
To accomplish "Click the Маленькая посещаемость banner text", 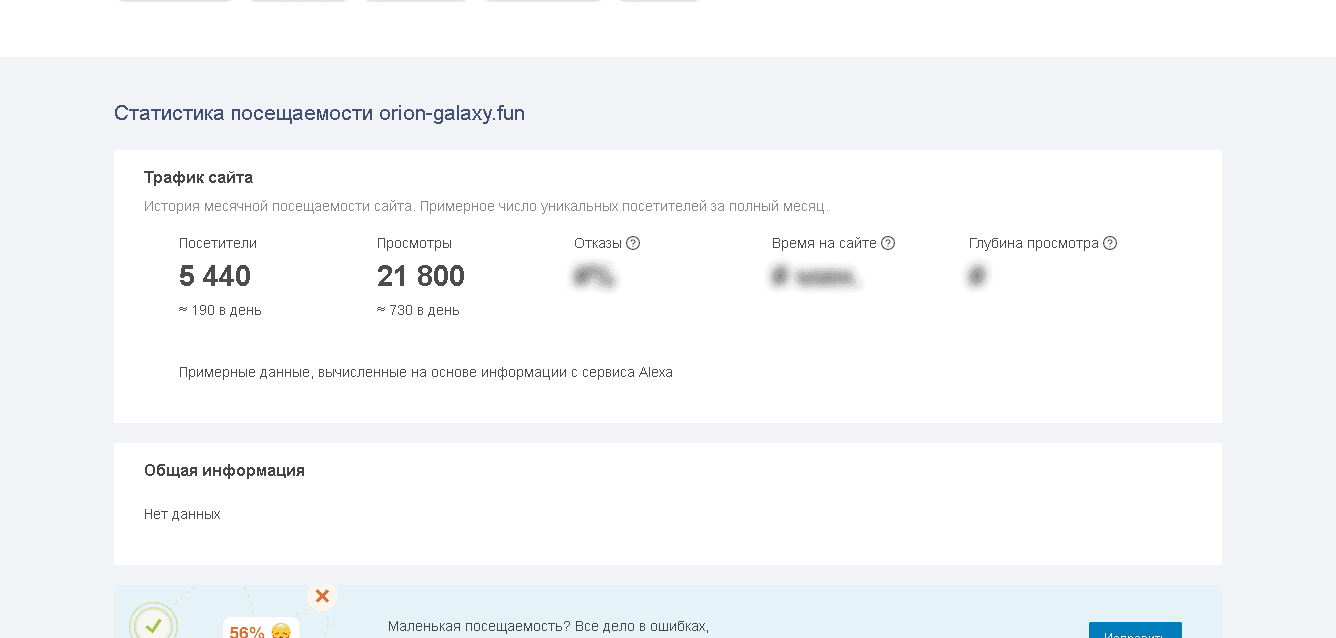I will click(548, 627).
